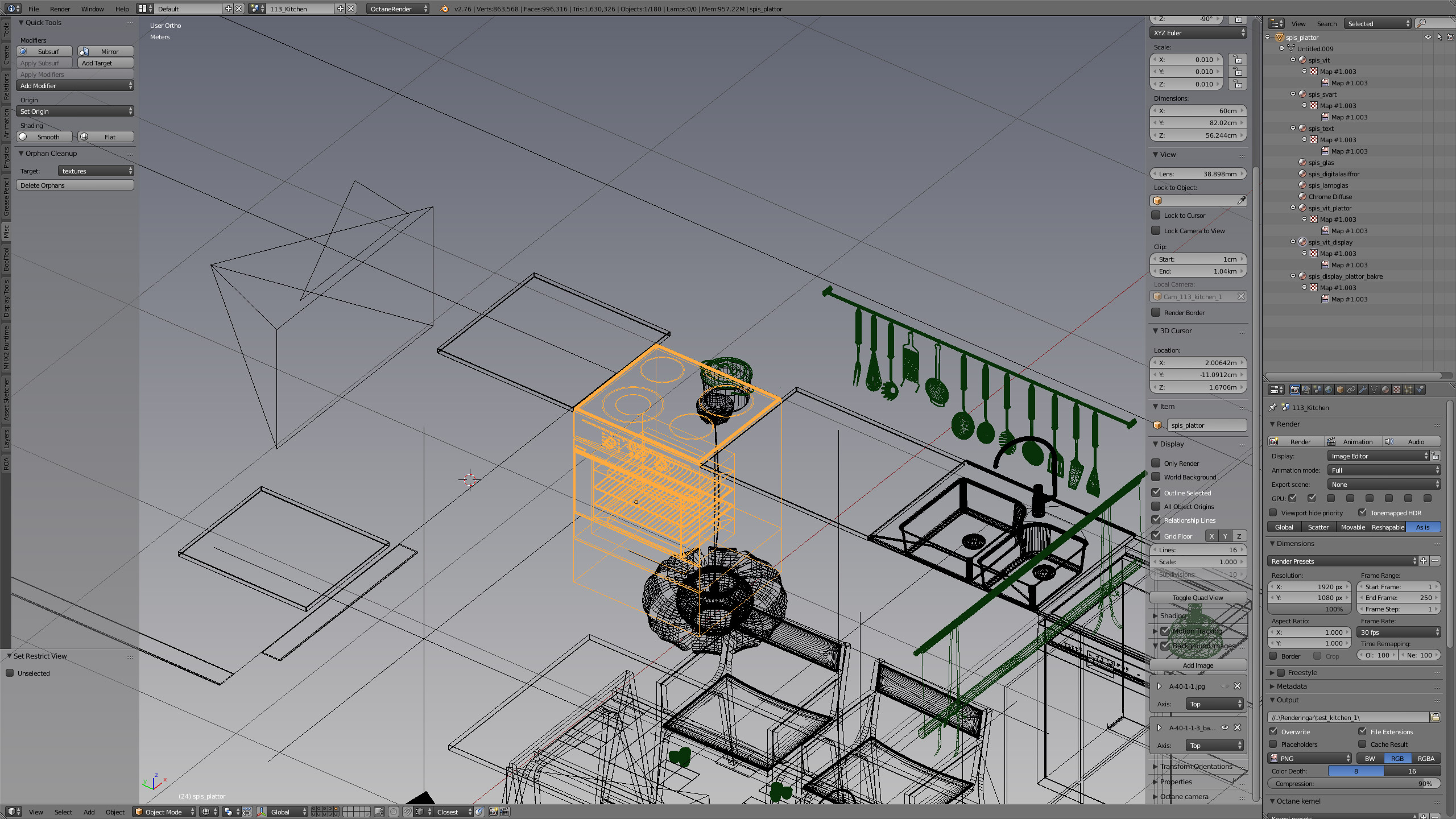
Task: Toggle the 3D manipulator axes icon
Action: (262, 812)
